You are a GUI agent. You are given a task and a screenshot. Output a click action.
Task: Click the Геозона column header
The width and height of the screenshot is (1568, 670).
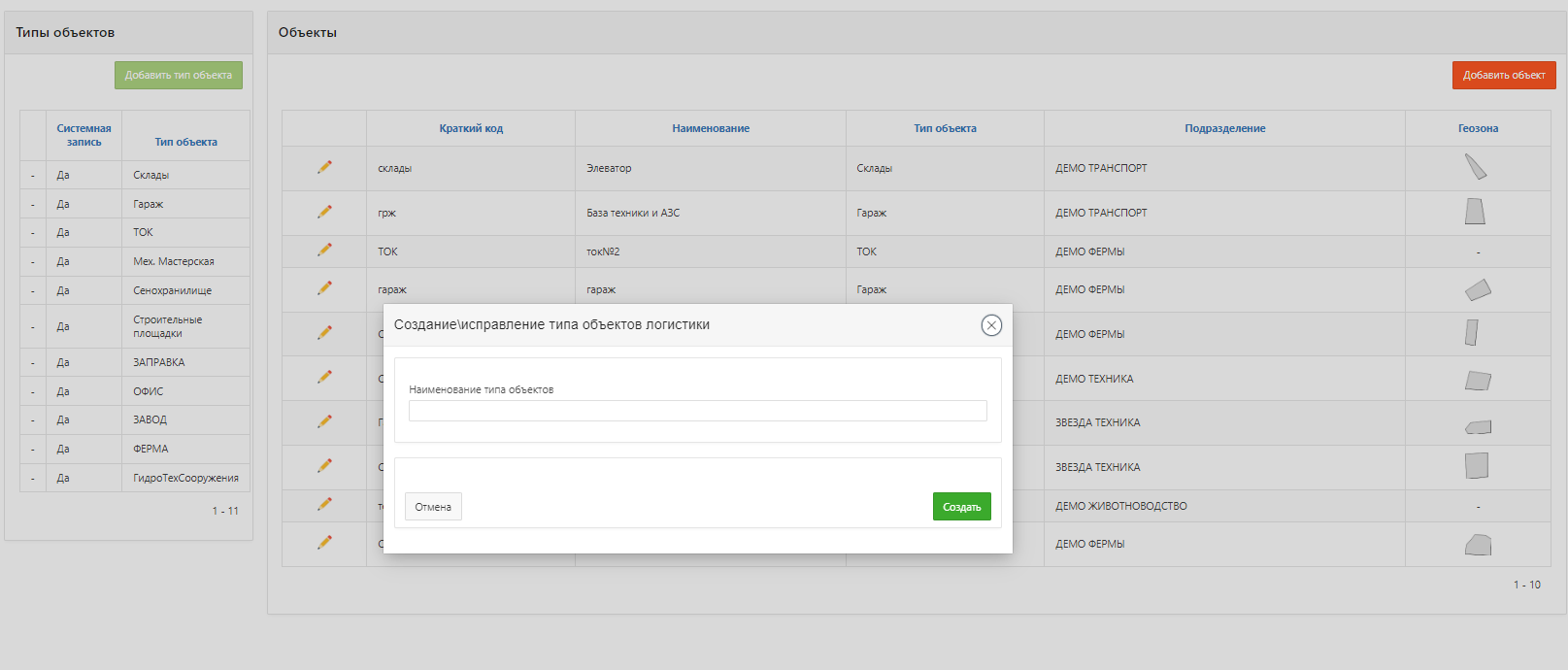(1478, 128)
